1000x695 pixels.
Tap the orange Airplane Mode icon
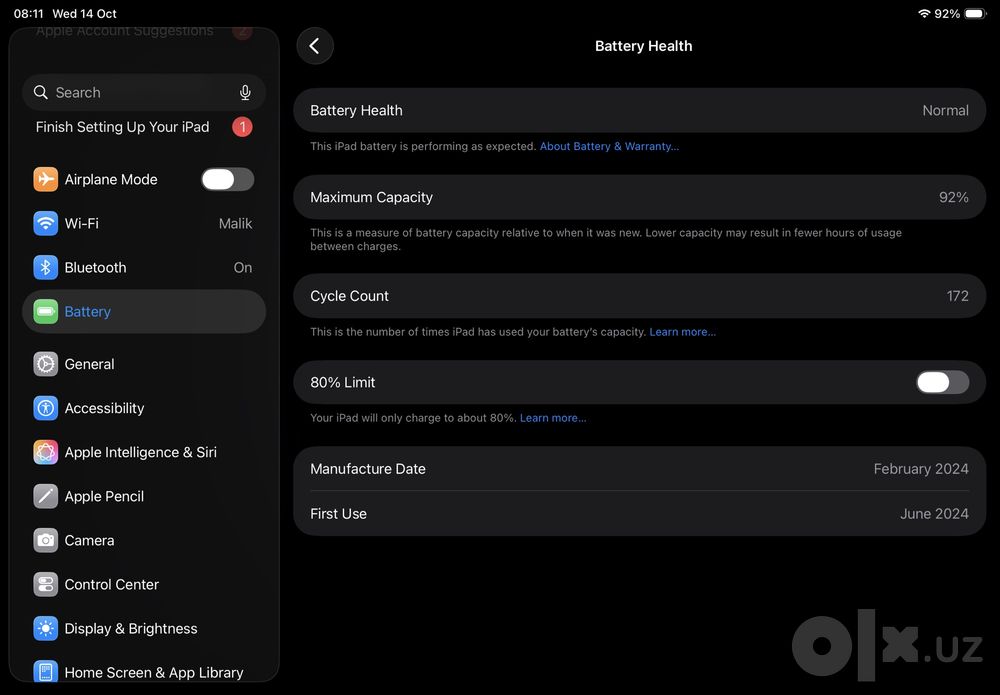click(45, 179)
